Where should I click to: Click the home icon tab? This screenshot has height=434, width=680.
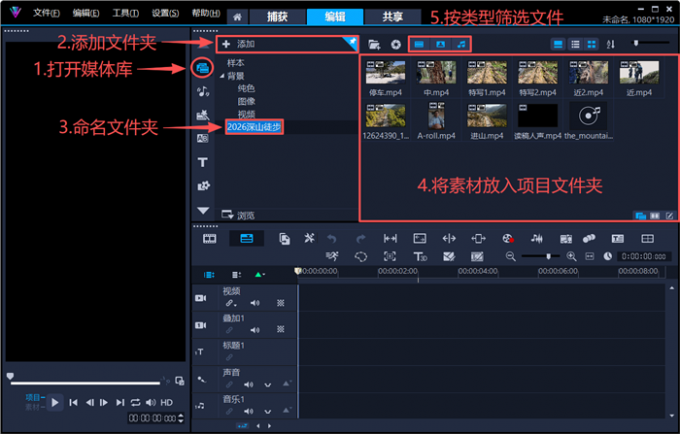point(237,17)
